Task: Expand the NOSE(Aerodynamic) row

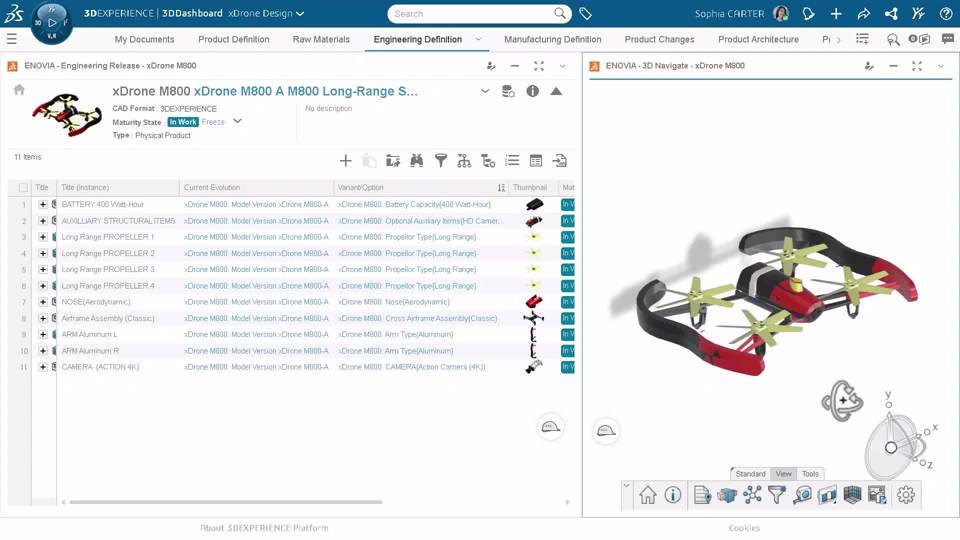Action: [43, 302]
